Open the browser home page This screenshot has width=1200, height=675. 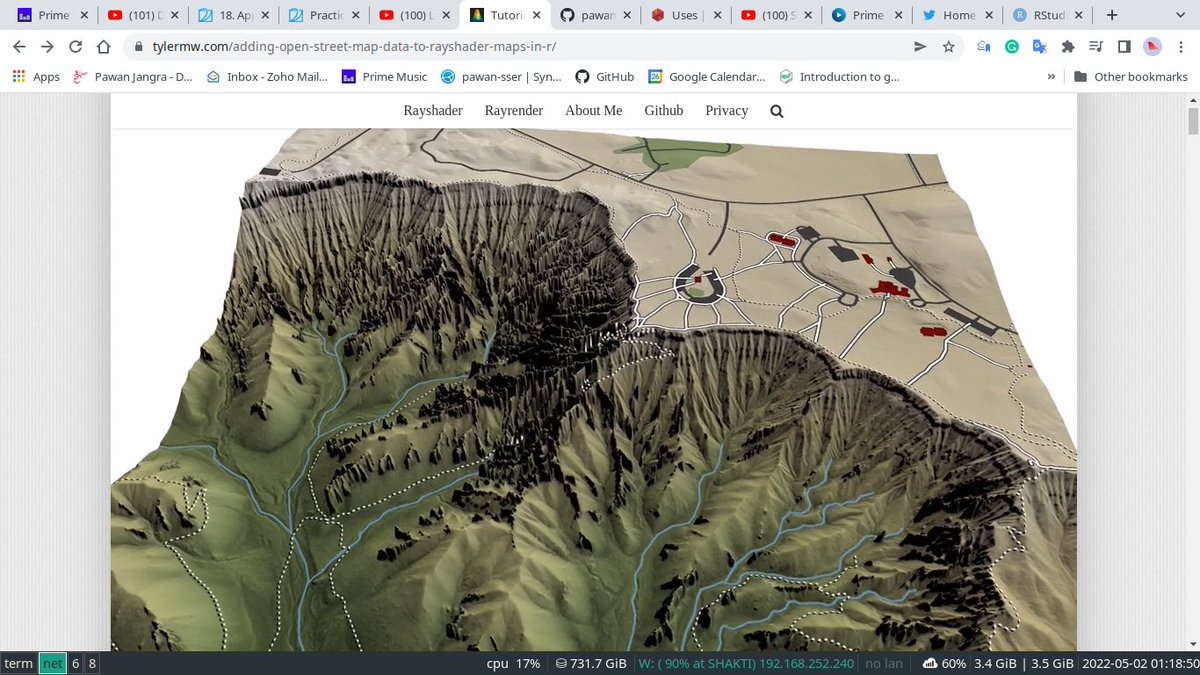(103, 47)
